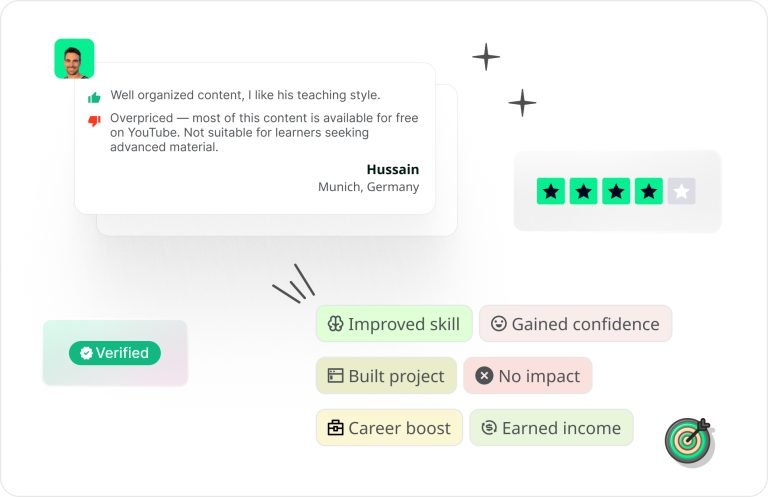Image resolution: width=768 pixels, height=497 pixels.
Task: Select the fifth grey rating star
Action: tap(681, 191)
